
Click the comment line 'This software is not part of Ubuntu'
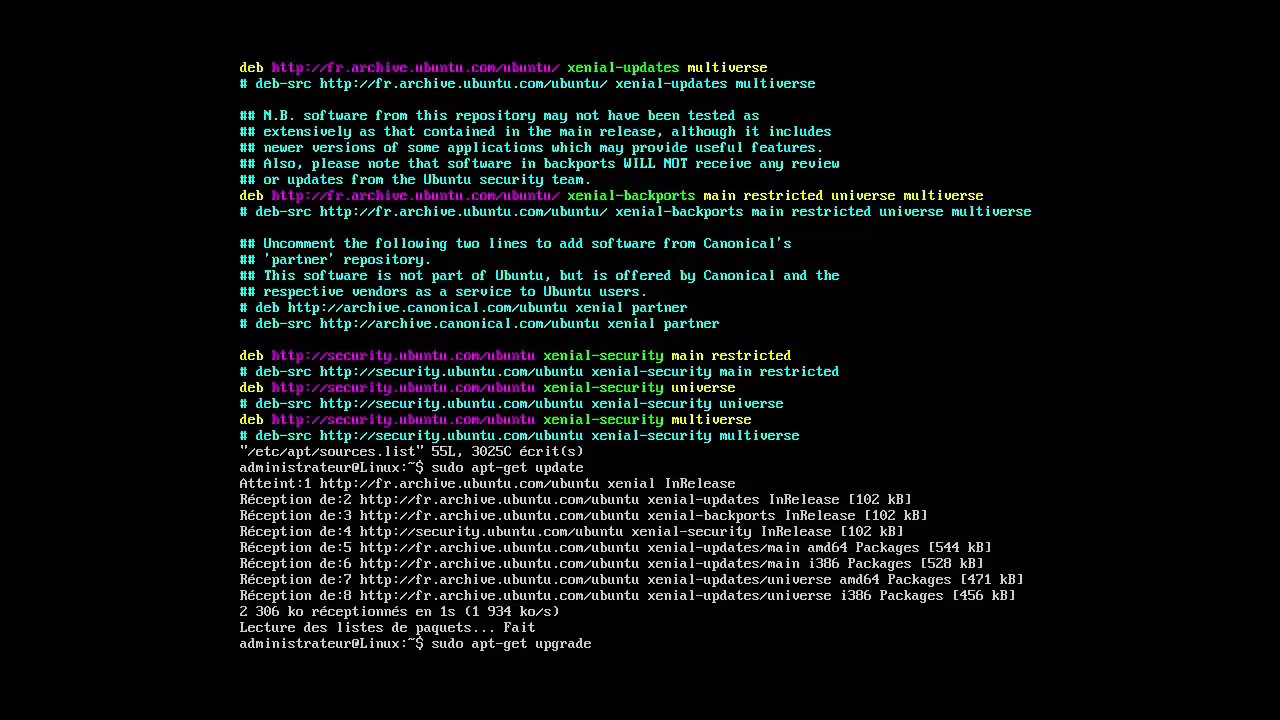[x=539, y=276]
